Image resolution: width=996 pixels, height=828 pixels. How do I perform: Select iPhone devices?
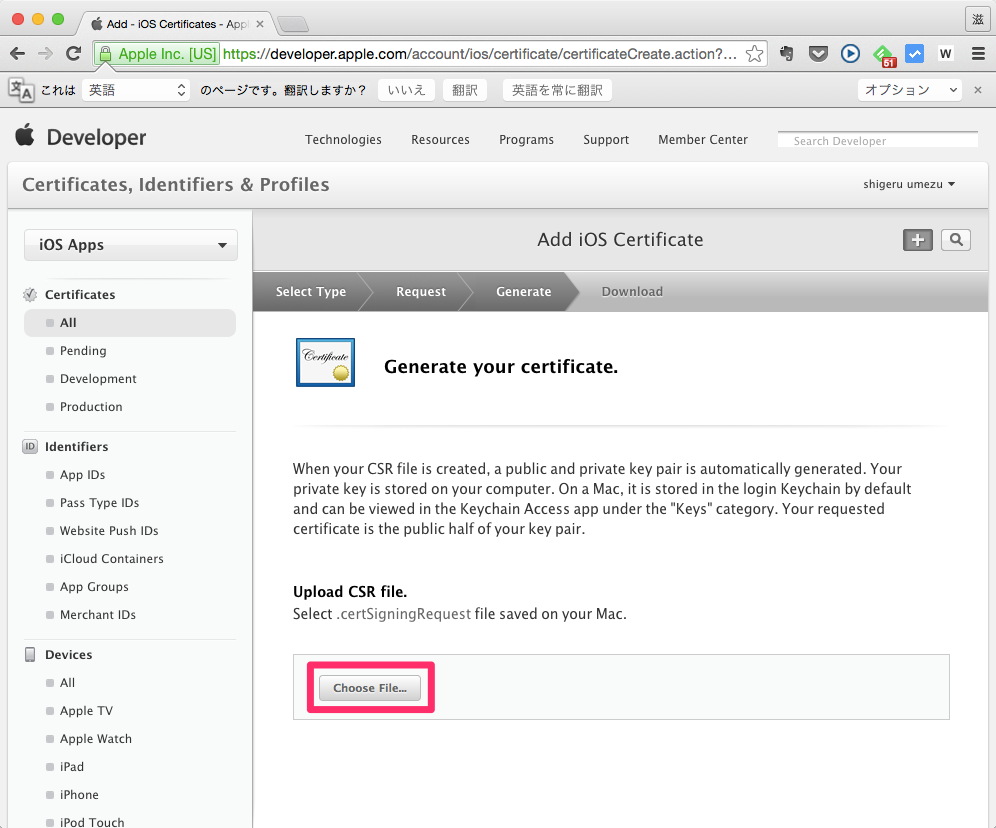[79, 794]
